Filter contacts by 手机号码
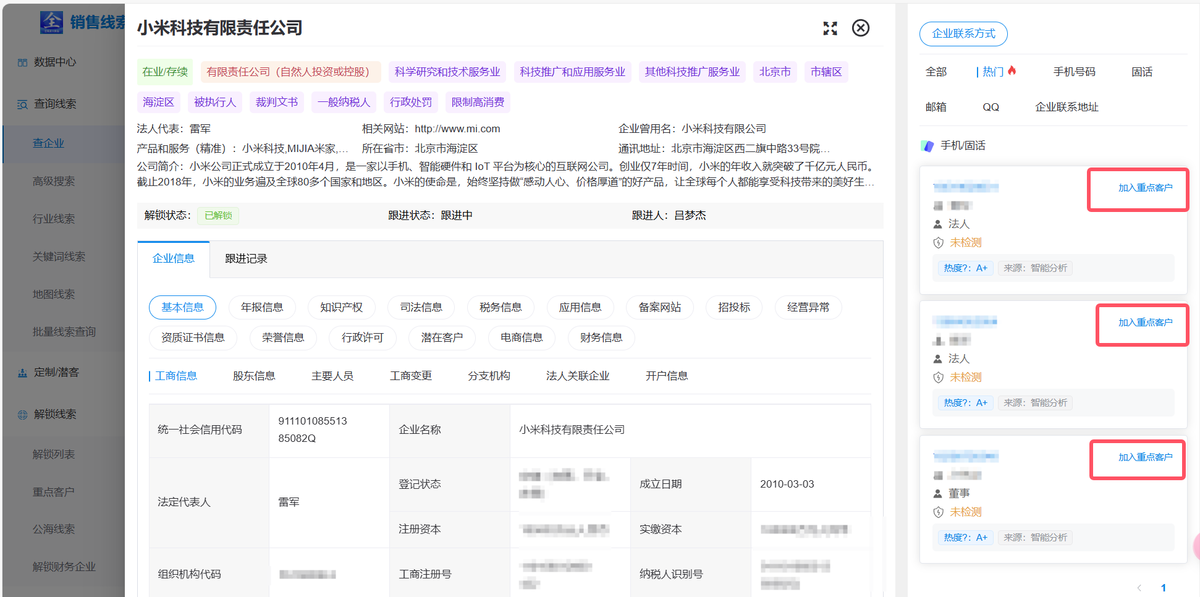This screenshot has height=597, width=1200. (1074, 72)
